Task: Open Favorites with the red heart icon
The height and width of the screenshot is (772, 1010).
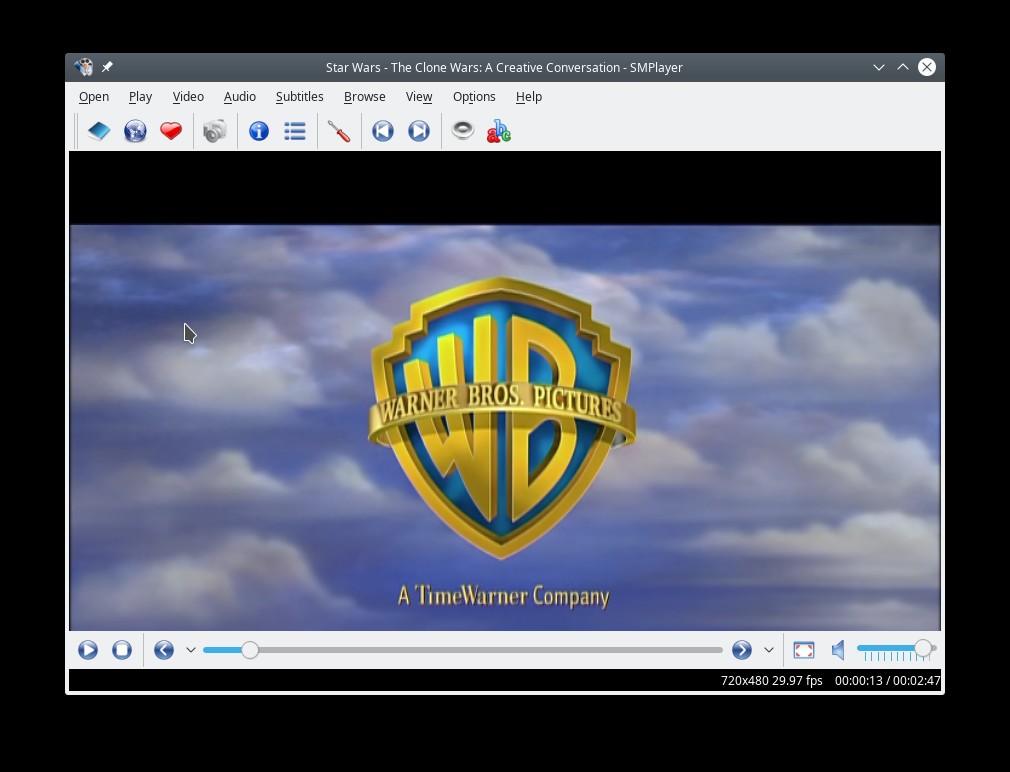Action: point(171,131)
